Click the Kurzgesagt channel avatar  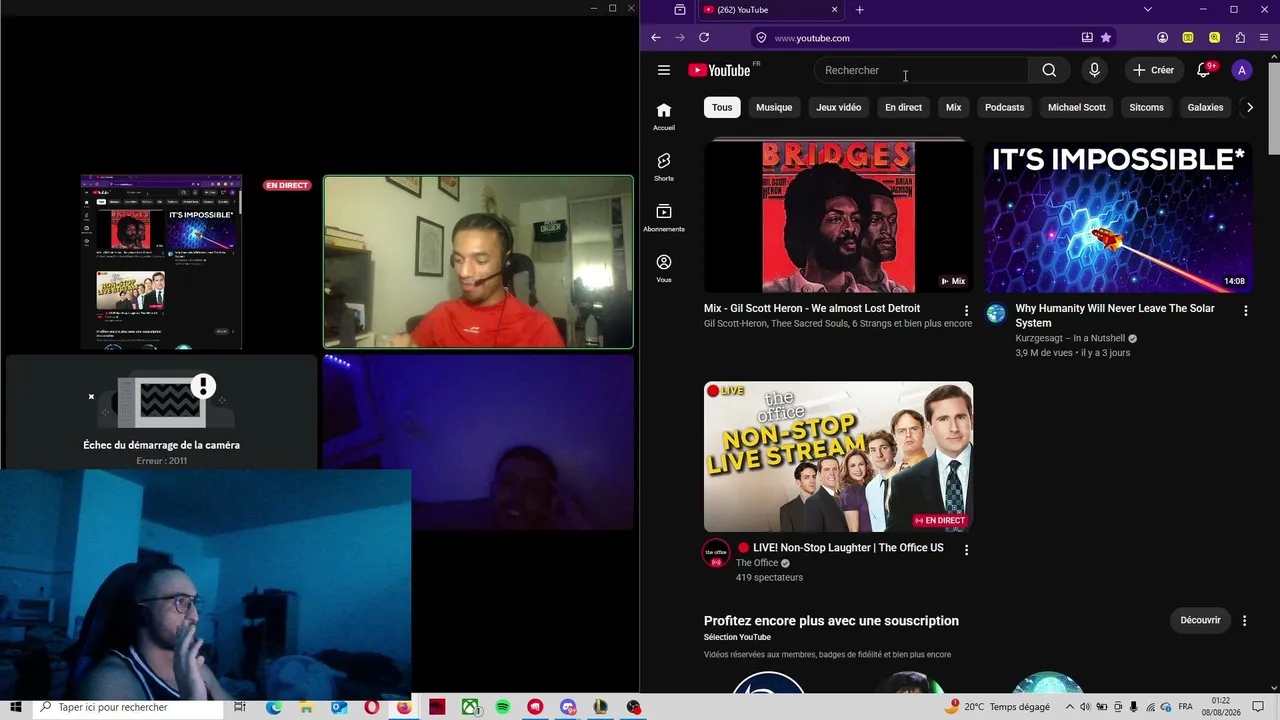point(996,314)
